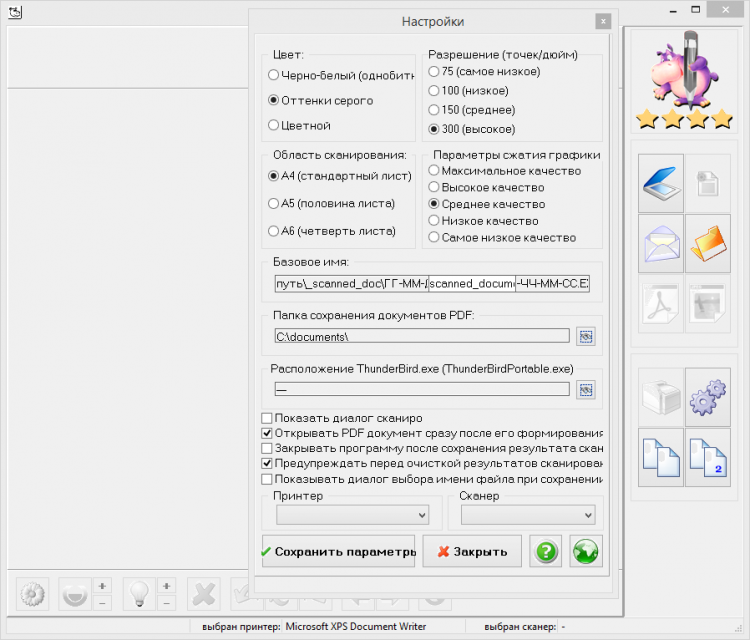Click the -ЧЧ-ММ-СС suffix field
Viewport: 750px width, 640px height.
coord(552,284)
